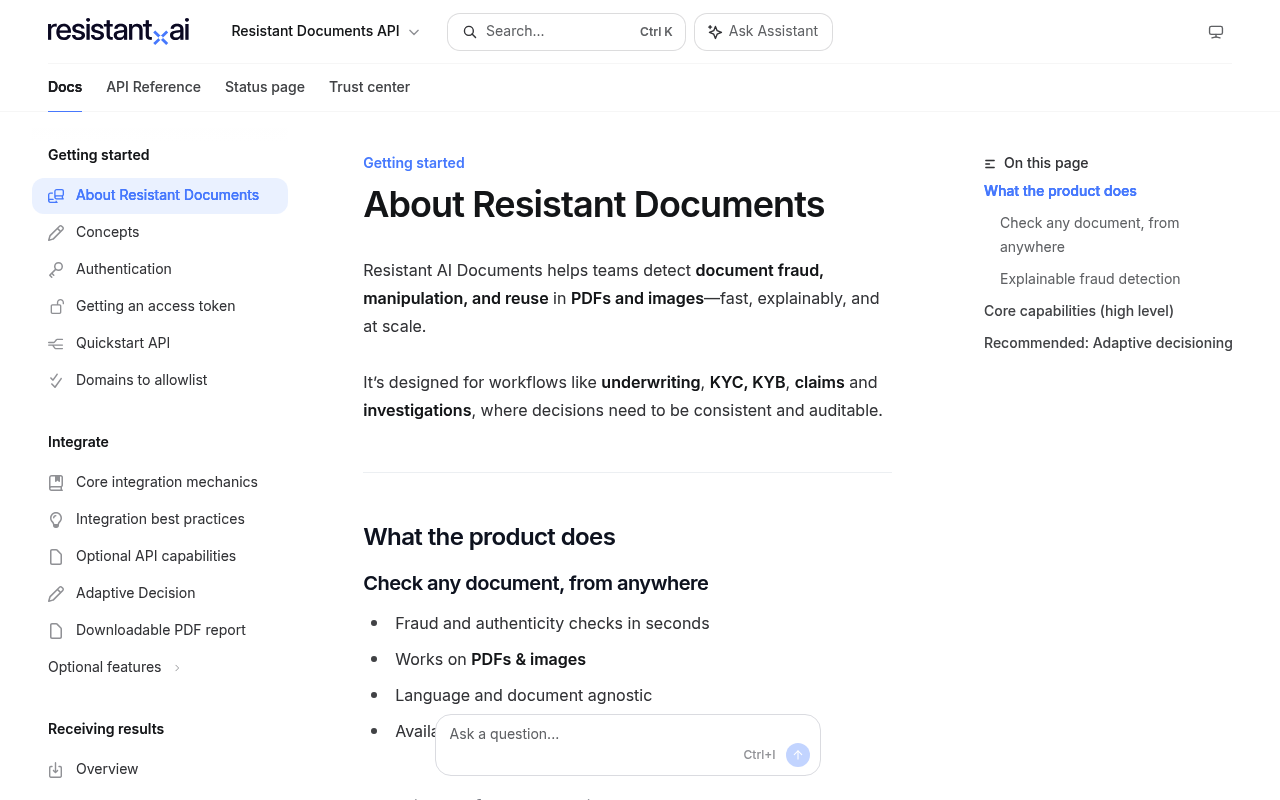Click the check icon beside Domains to allowlist
Screen dimensions: 1280x800
click(x=56, y=381)
